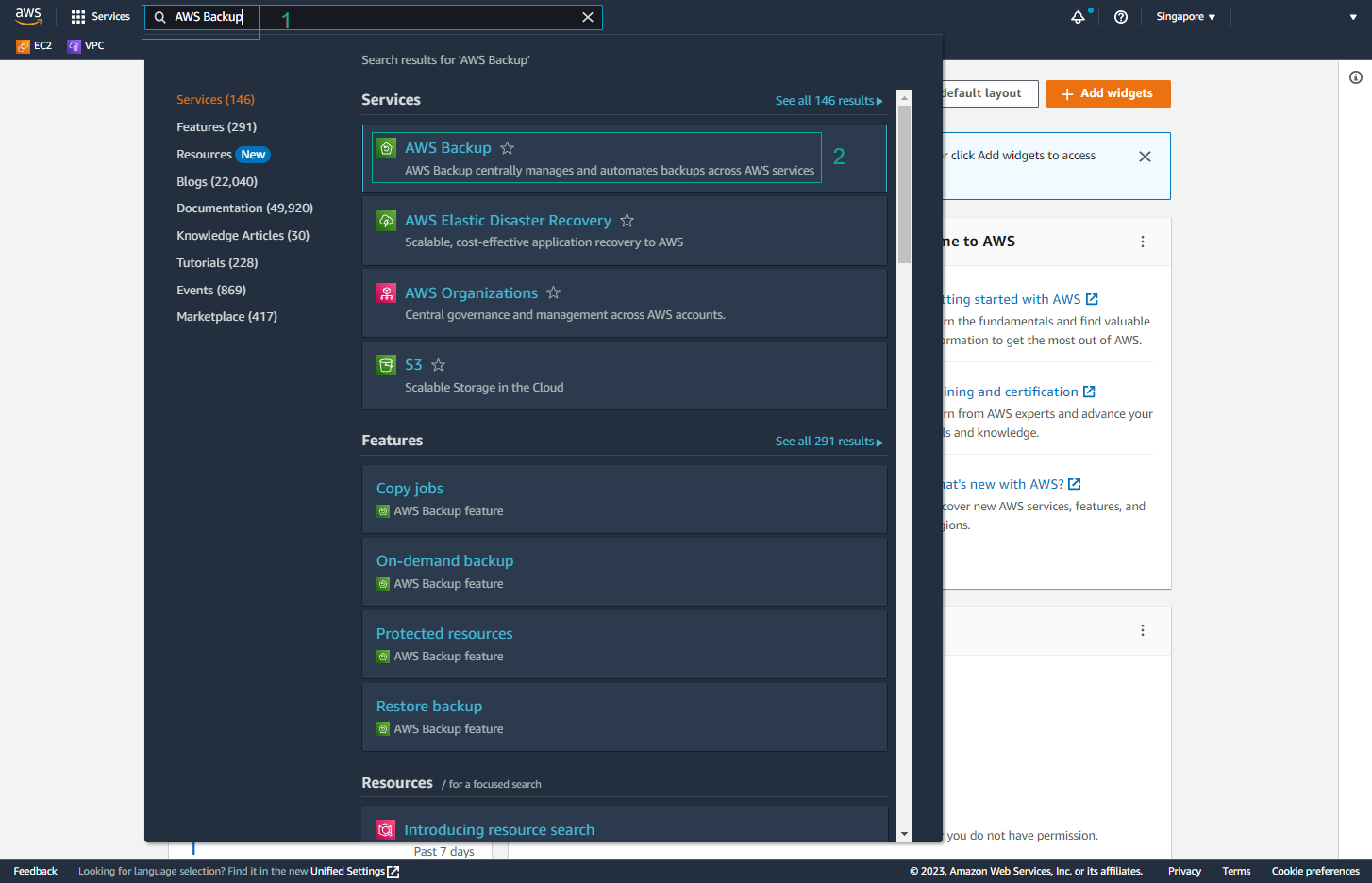Click the S3 bucket service icon
Image resolution: width=1372 pixels, height=883 pixels.
coord(386,365)
